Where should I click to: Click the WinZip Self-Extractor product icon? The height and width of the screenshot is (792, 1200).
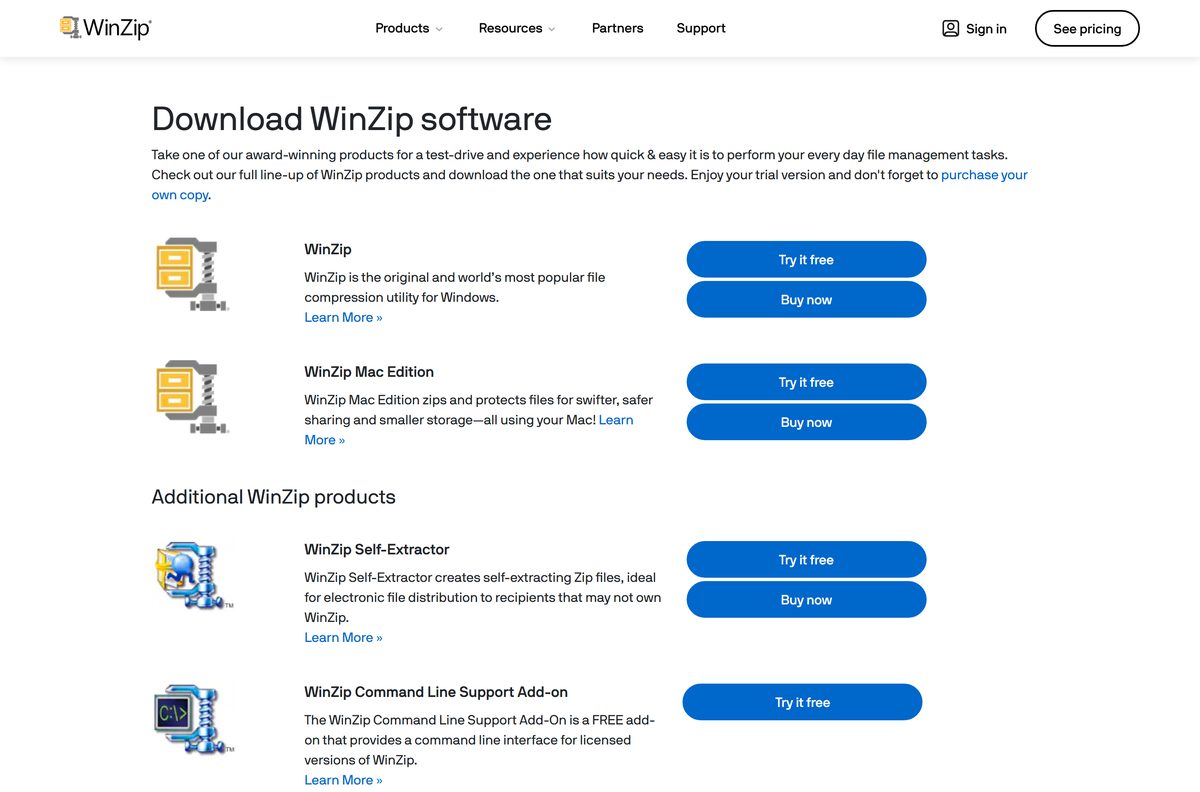click(193, 576)
